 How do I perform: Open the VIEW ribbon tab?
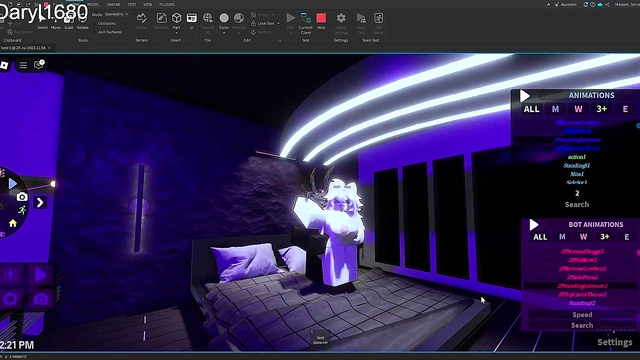coord(147,4)
